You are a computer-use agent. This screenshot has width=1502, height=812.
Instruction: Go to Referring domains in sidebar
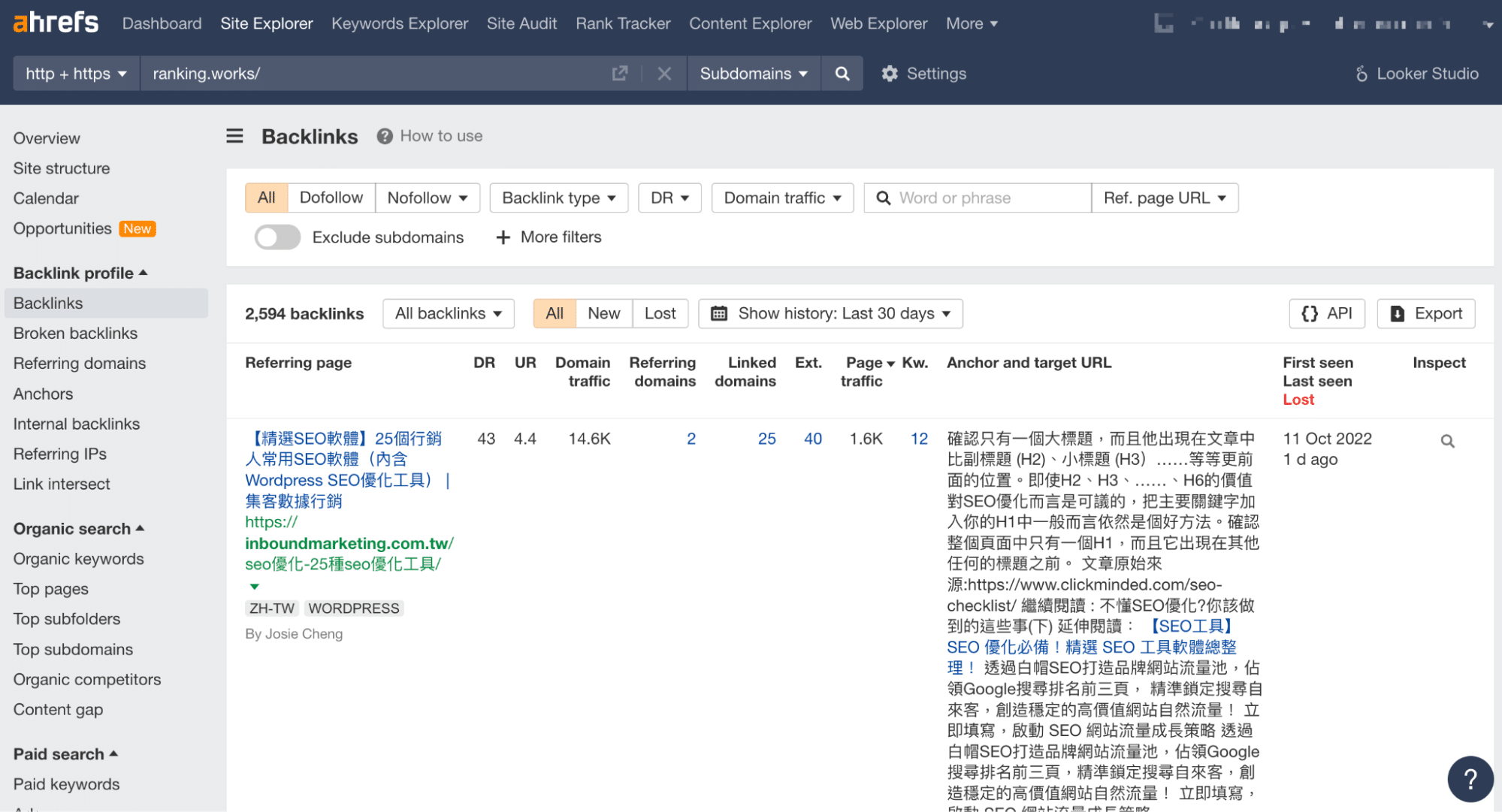tap(80, 364)
